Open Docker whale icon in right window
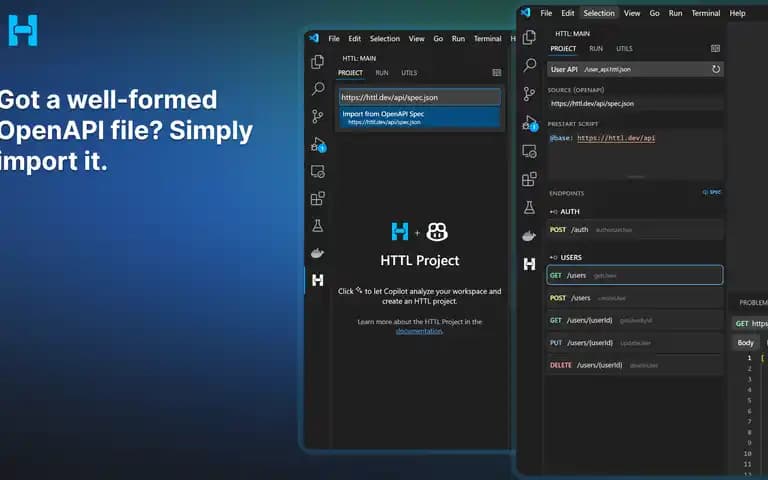 pyautogui.click(x=529, y=236)
